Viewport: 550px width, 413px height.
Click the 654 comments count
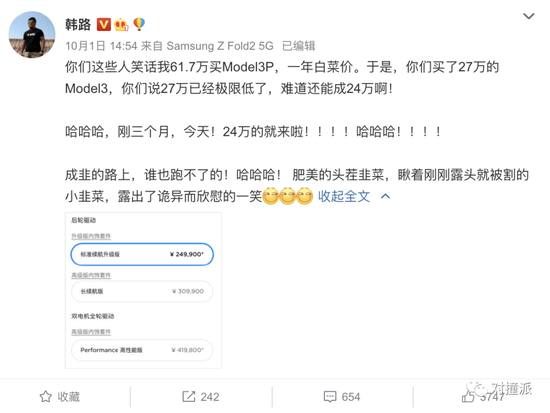351,397
